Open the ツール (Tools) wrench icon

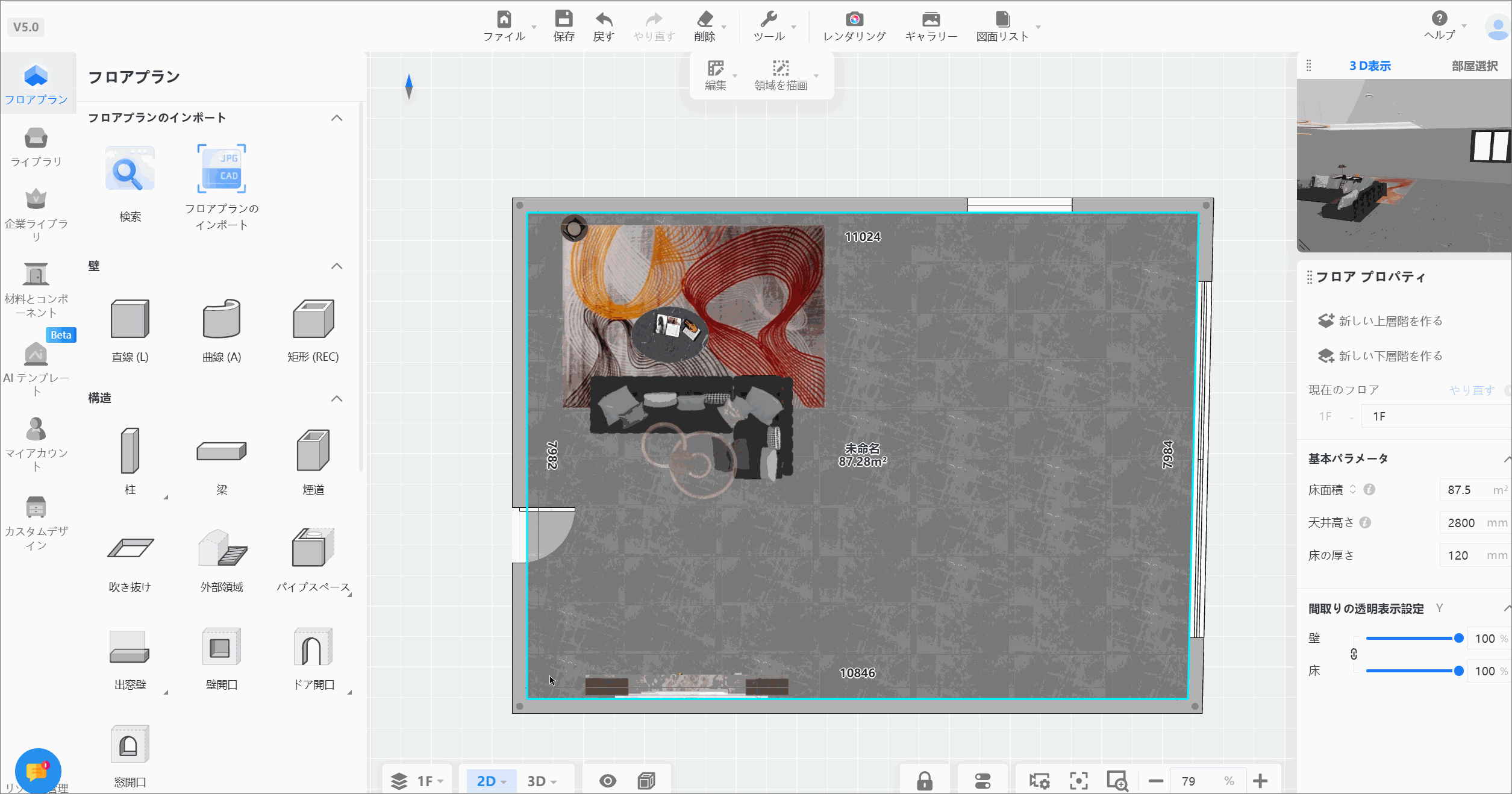click(769, 19)
